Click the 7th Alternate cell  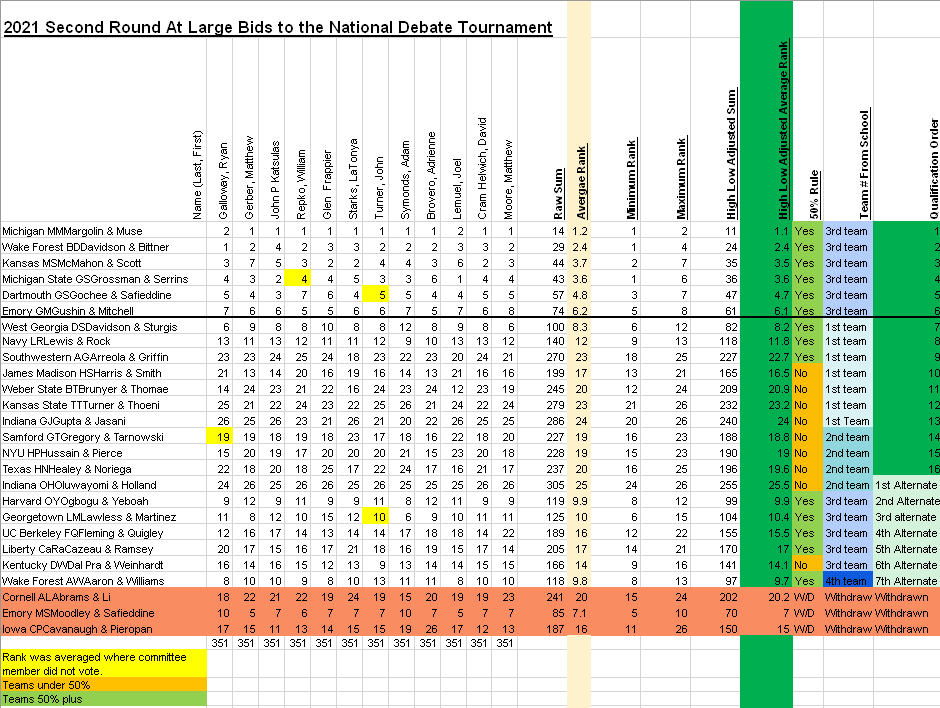point(906,581)
